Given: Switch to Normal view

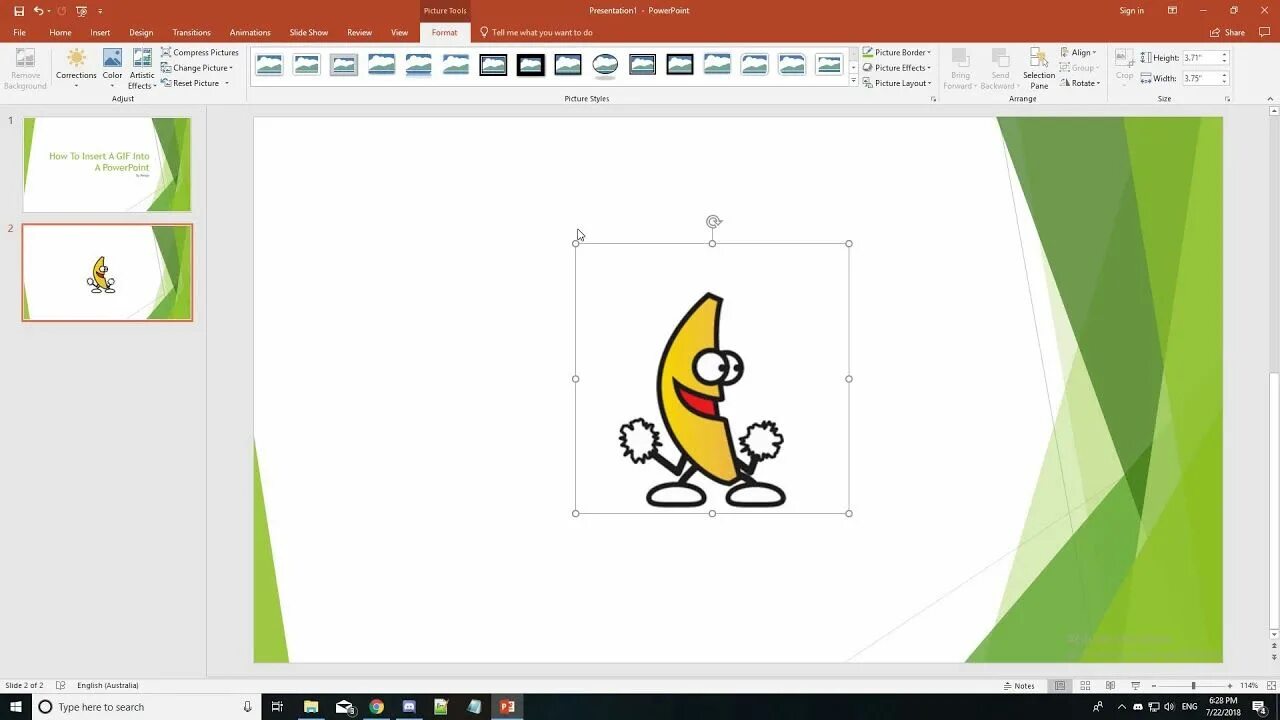Looking at the screenshot, I should [1060, 686].
